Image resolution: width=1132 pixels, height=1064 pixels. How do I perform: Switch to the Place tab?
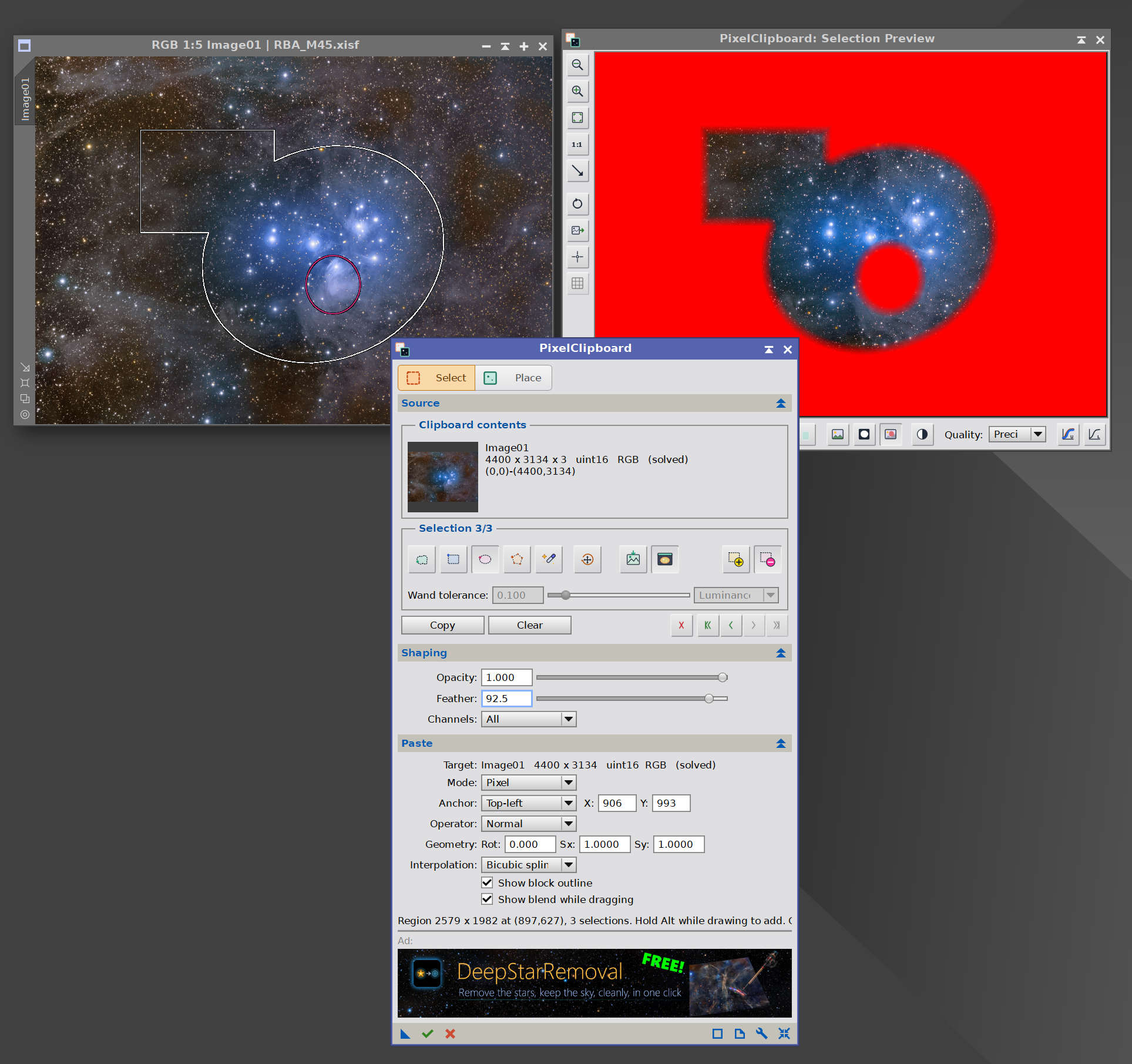[513, 378]
